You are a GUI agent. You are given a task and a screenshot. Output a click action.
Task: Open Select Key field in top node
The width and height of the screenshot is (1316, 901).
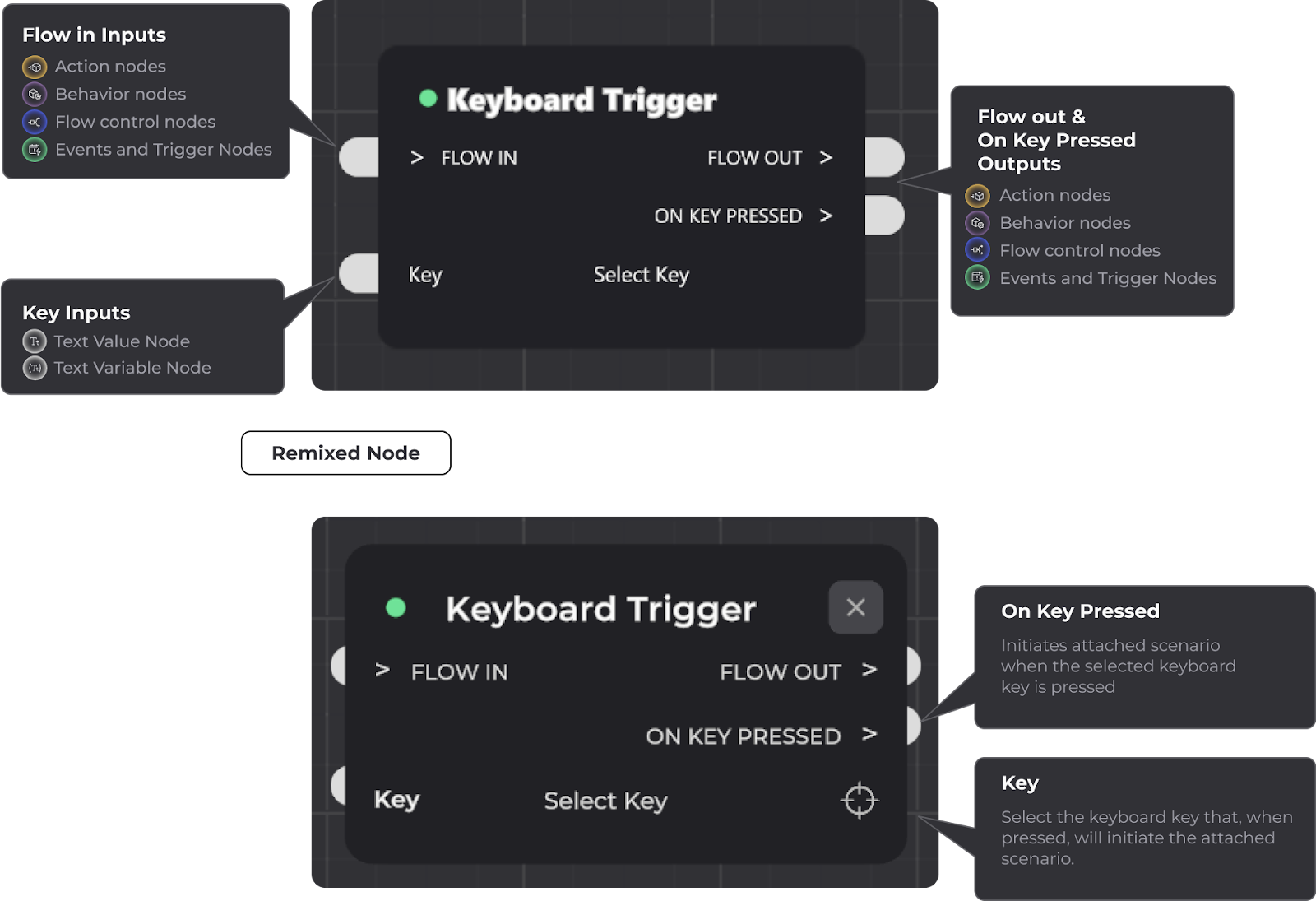point(642,275)
